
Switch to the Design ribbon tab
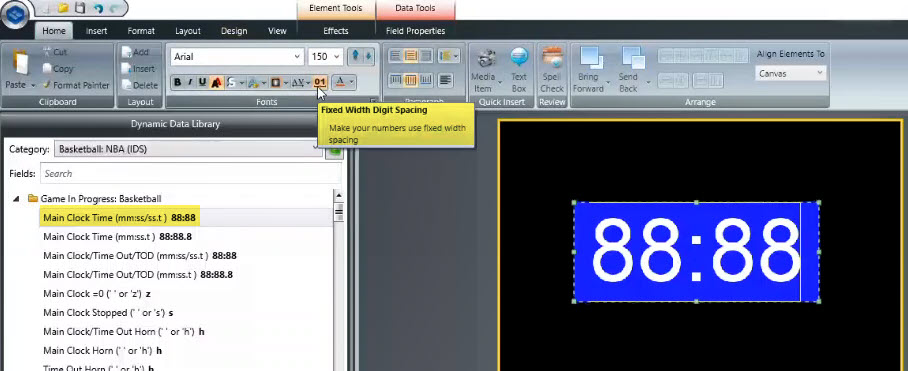point(234,31)
